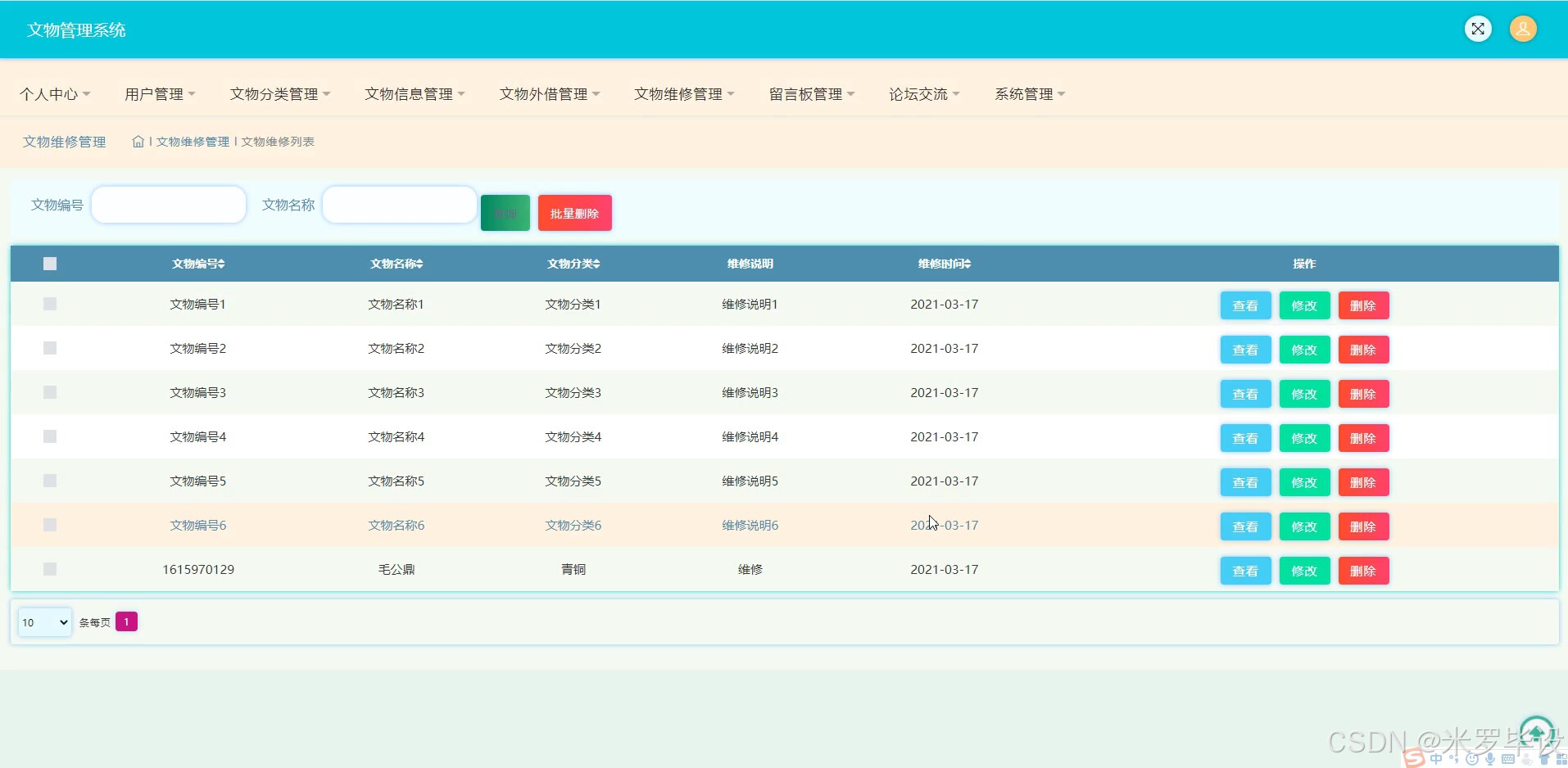Check the row checkbox for 文物编号4
Viewport: 1568px width, 768px height.
pyautogui.click(x=50, y=436)
